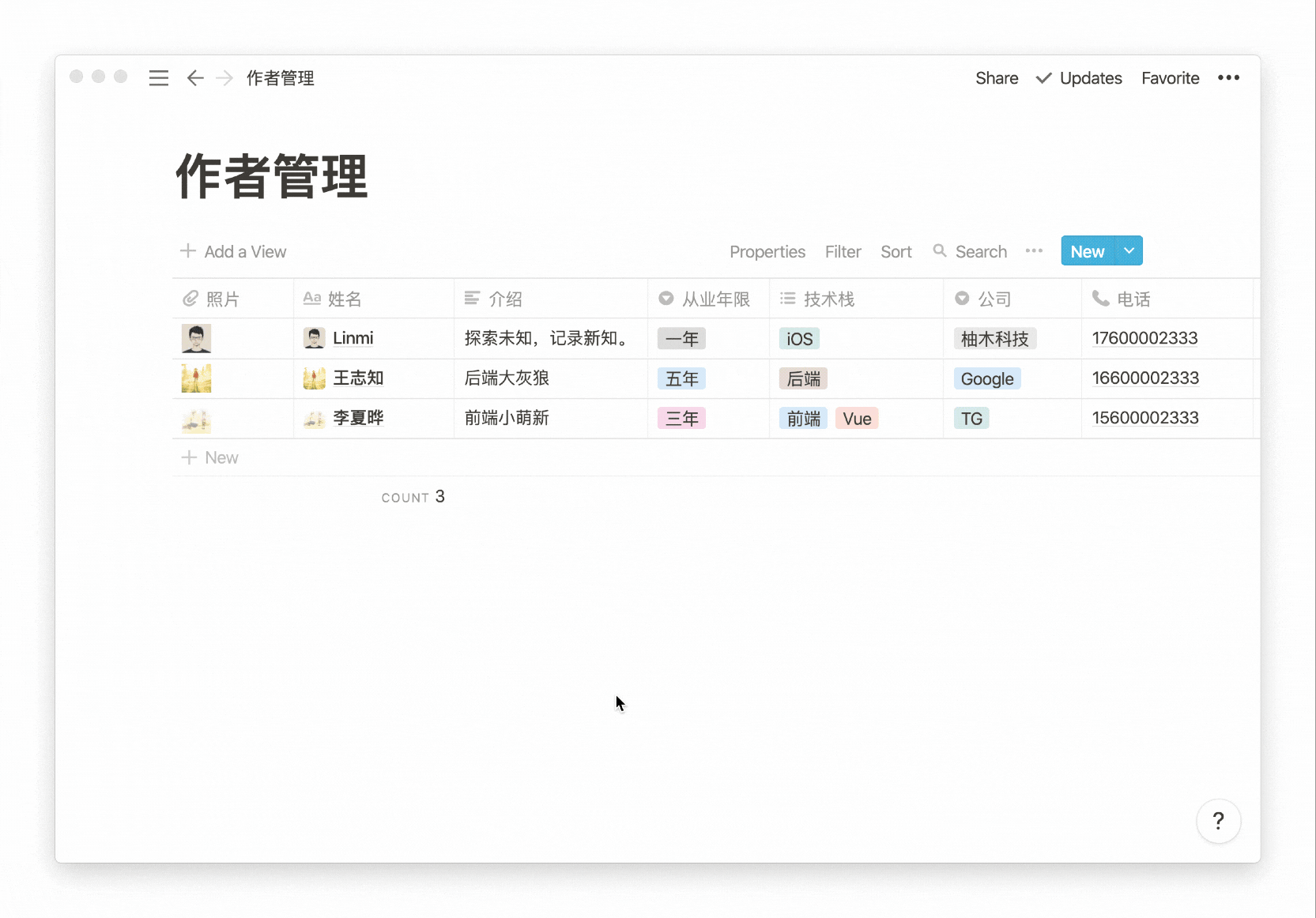Click the Updates checkmark icon
The height and width of the screenshot is (918, 1316).
click(x=1043, y=78)
